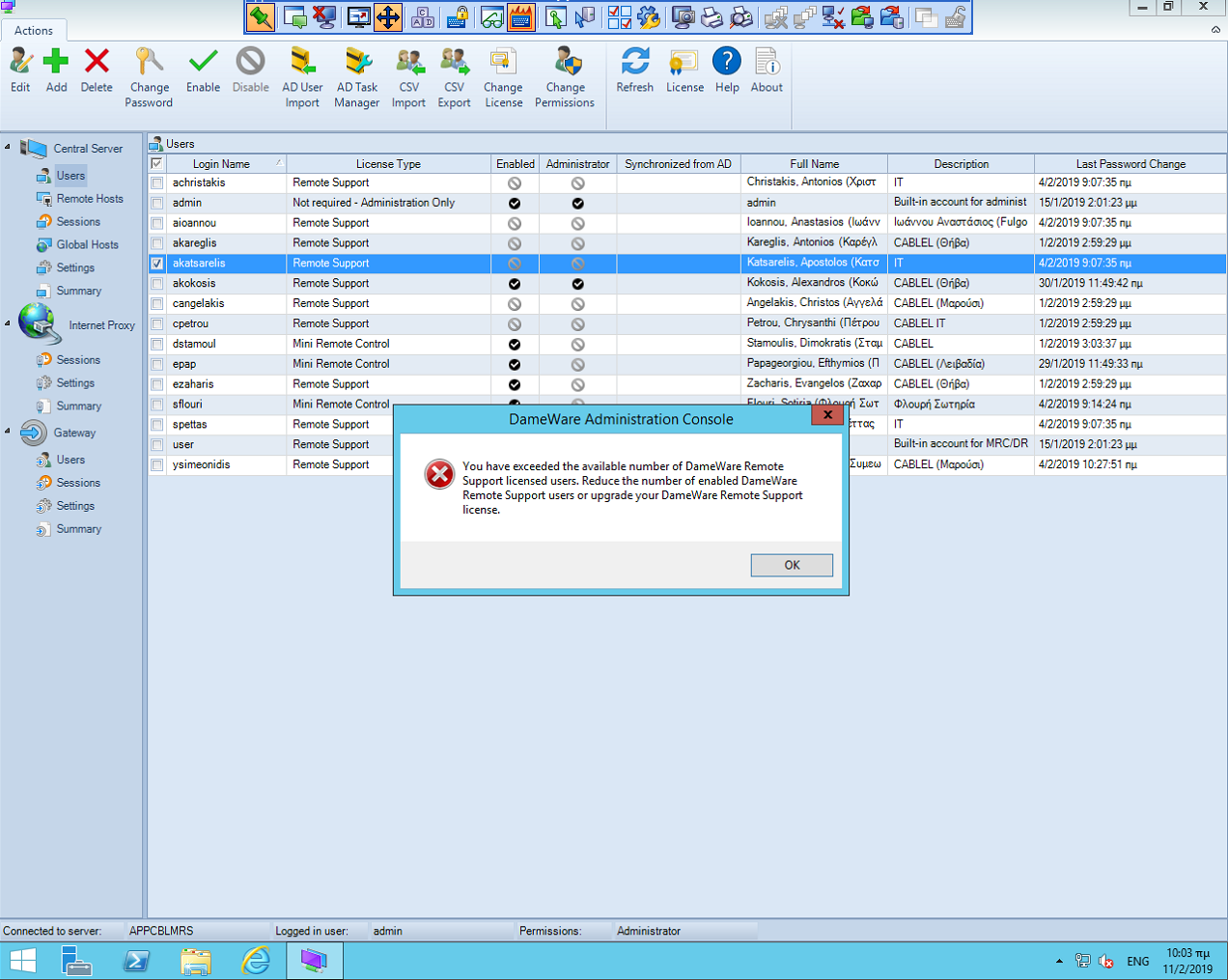Start CSV Export
Image resolution: width=1228 pixels, height=980 pixels.
click(454, 78)
